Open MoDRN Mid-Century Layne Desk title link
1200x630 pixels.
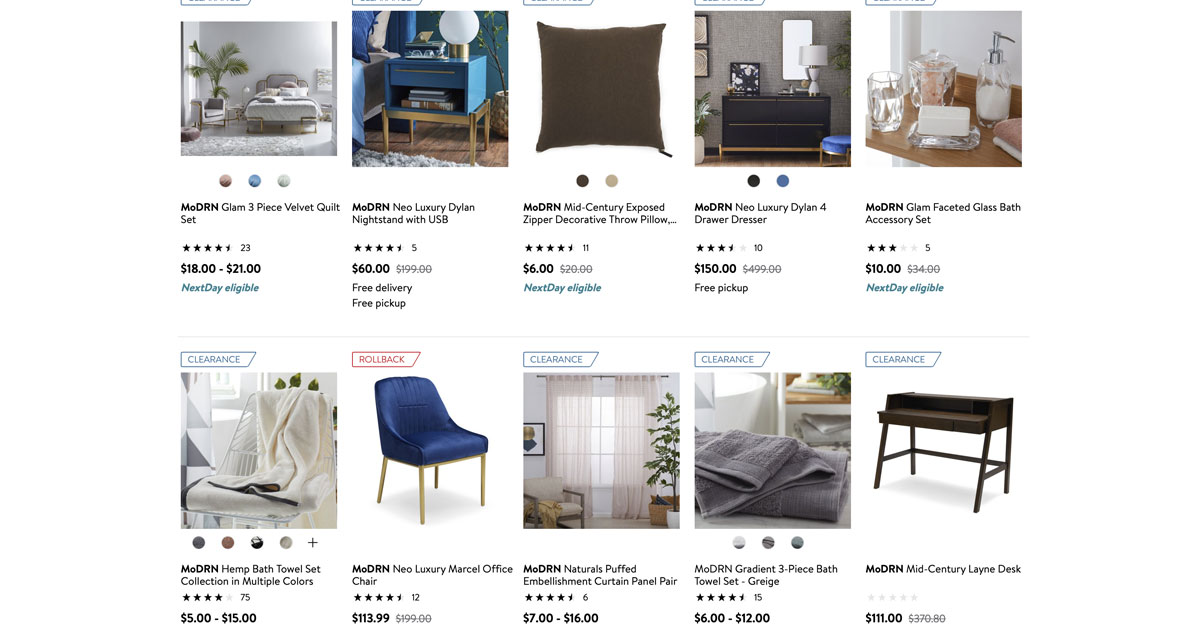943,569
